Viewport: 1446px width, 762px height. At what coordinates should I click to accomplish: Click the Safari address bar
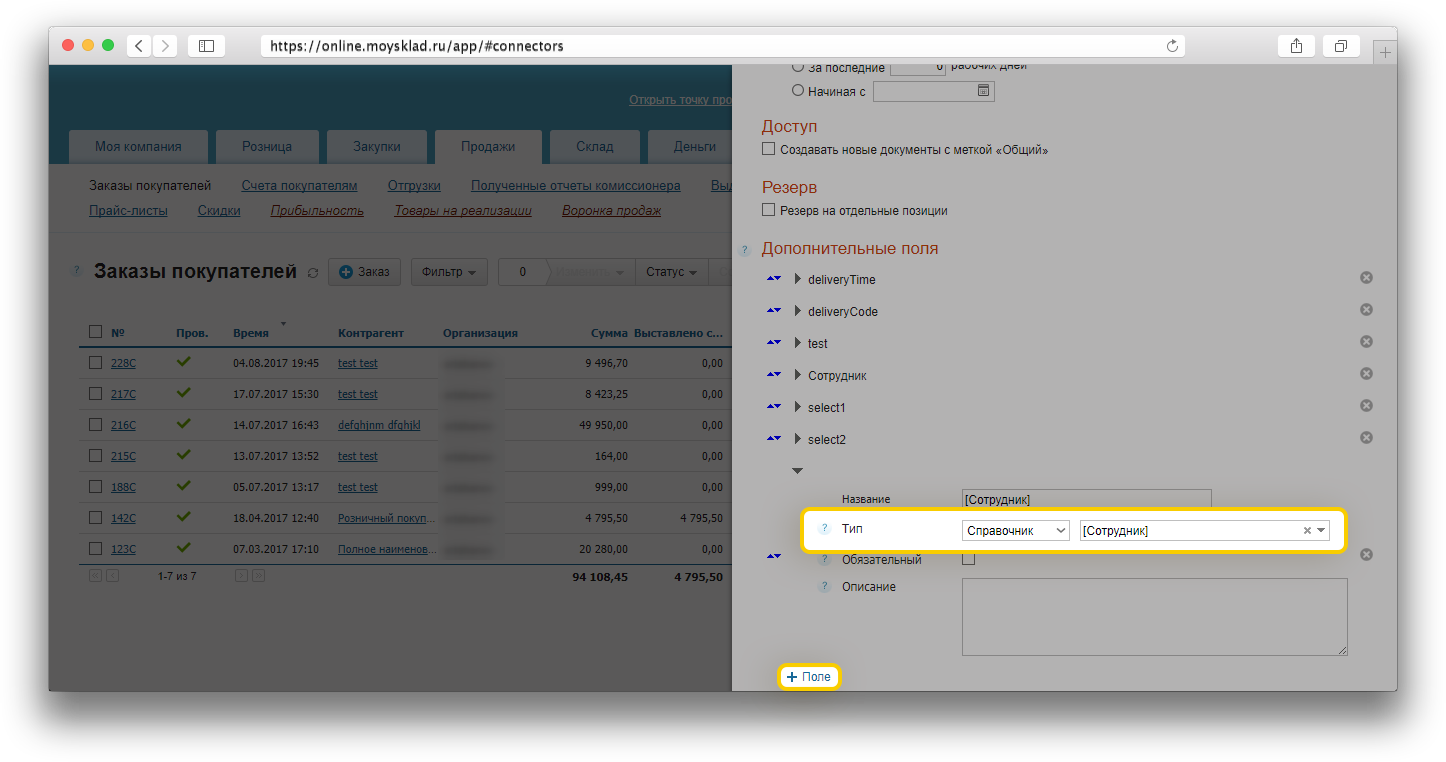pos(722,46)
